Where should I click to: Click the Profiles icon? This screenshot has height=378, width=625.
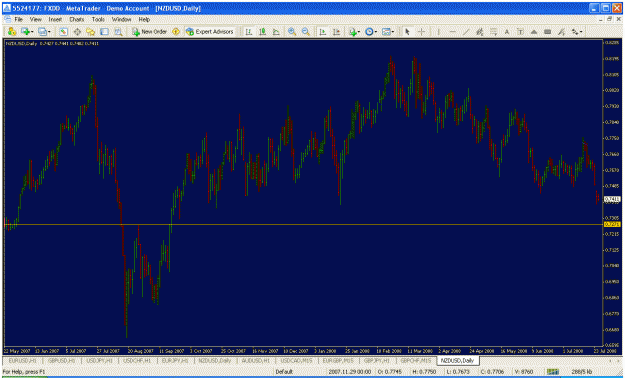click(x=42, y=32)
